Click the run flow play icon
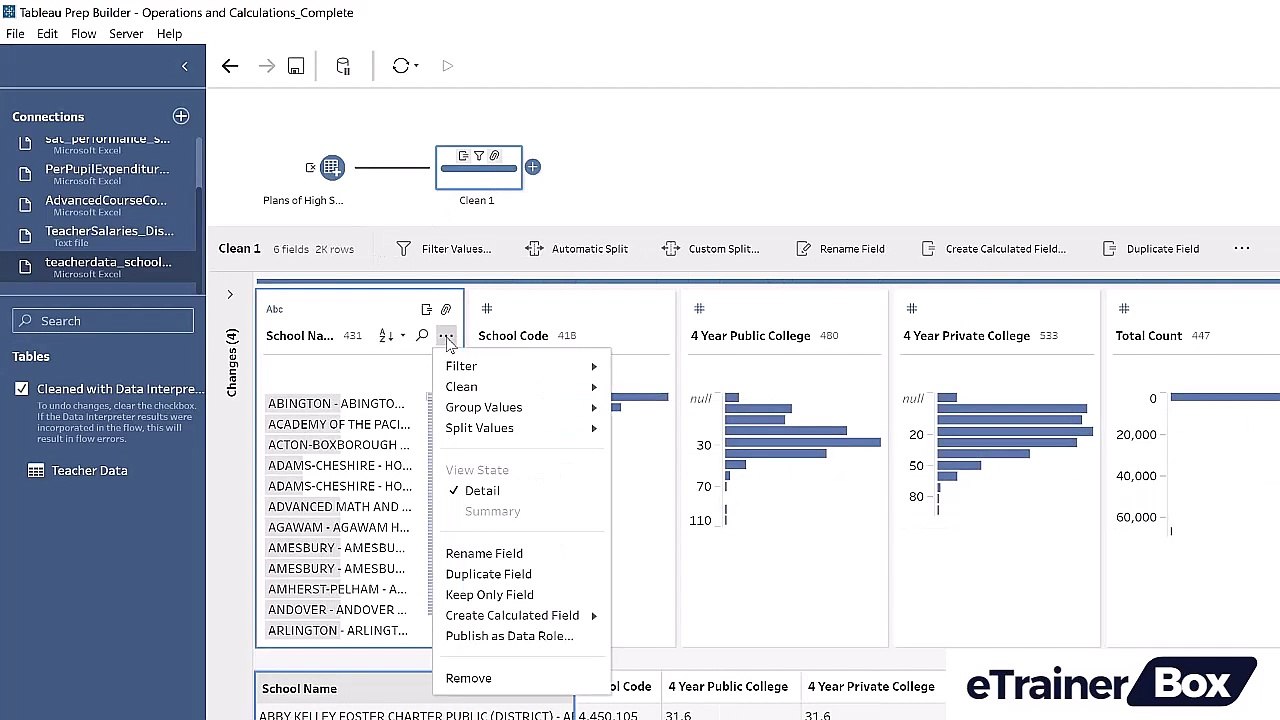Screen dimensions: 1280x720 point(447,66)
